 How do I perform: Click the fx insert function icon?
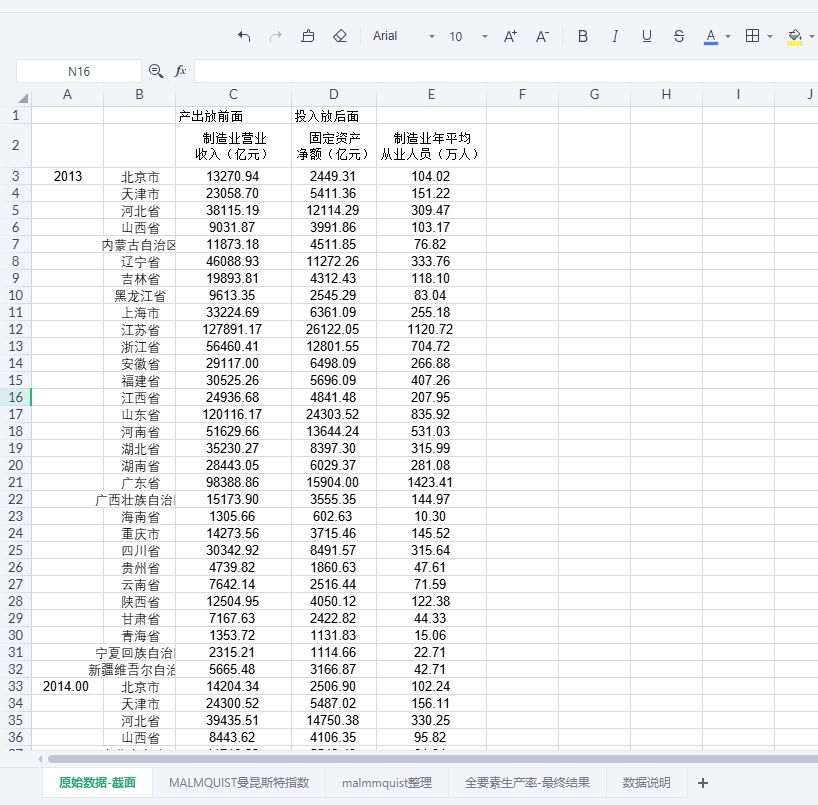click(x=181, y=71)
